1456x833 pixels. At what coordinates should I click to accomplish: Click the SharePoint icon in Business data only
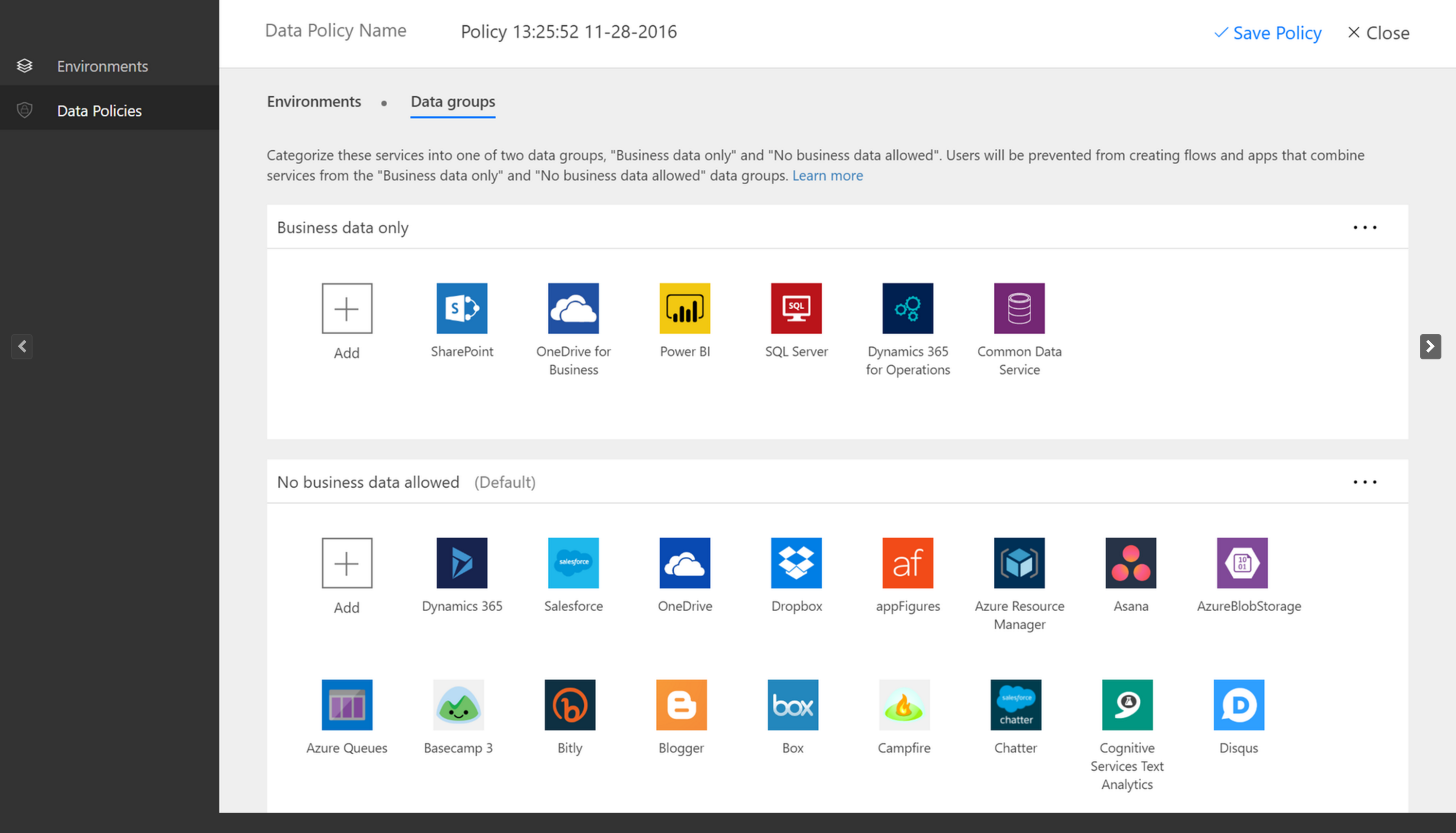(x=461, y=308)
